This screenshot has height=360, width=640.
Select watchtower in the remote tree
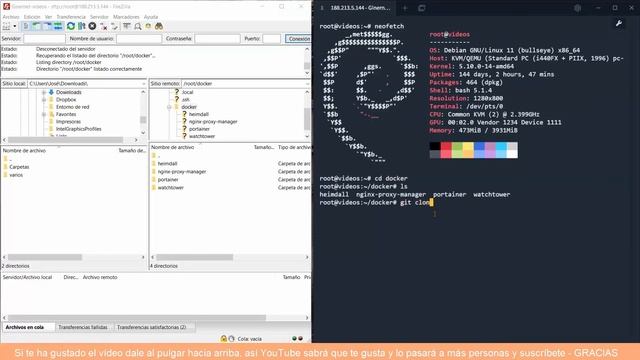202,136
